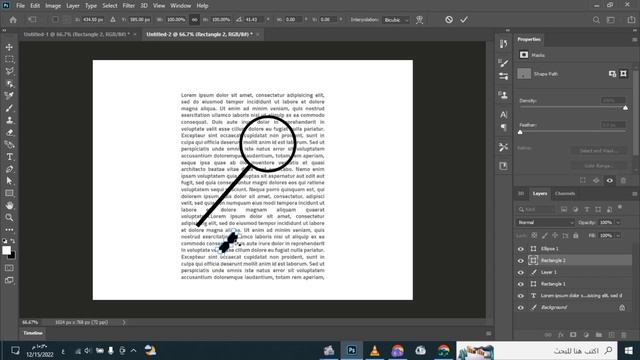
Task: Open the Interpolation Bicubic dropdown
Action: click(x=396, y=20)
